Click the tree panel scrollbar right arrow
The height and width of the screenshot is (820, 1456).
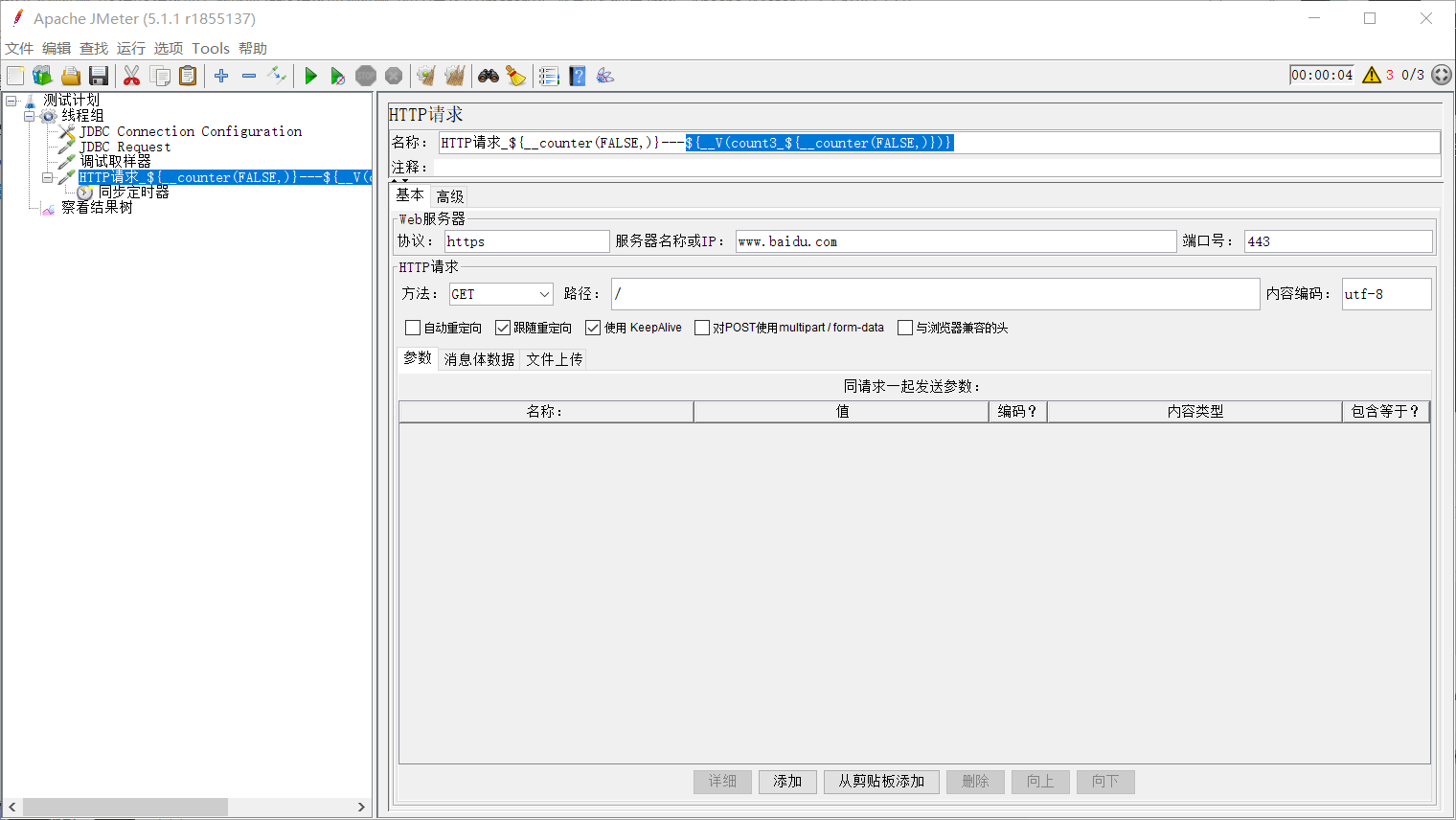point(361,808)
